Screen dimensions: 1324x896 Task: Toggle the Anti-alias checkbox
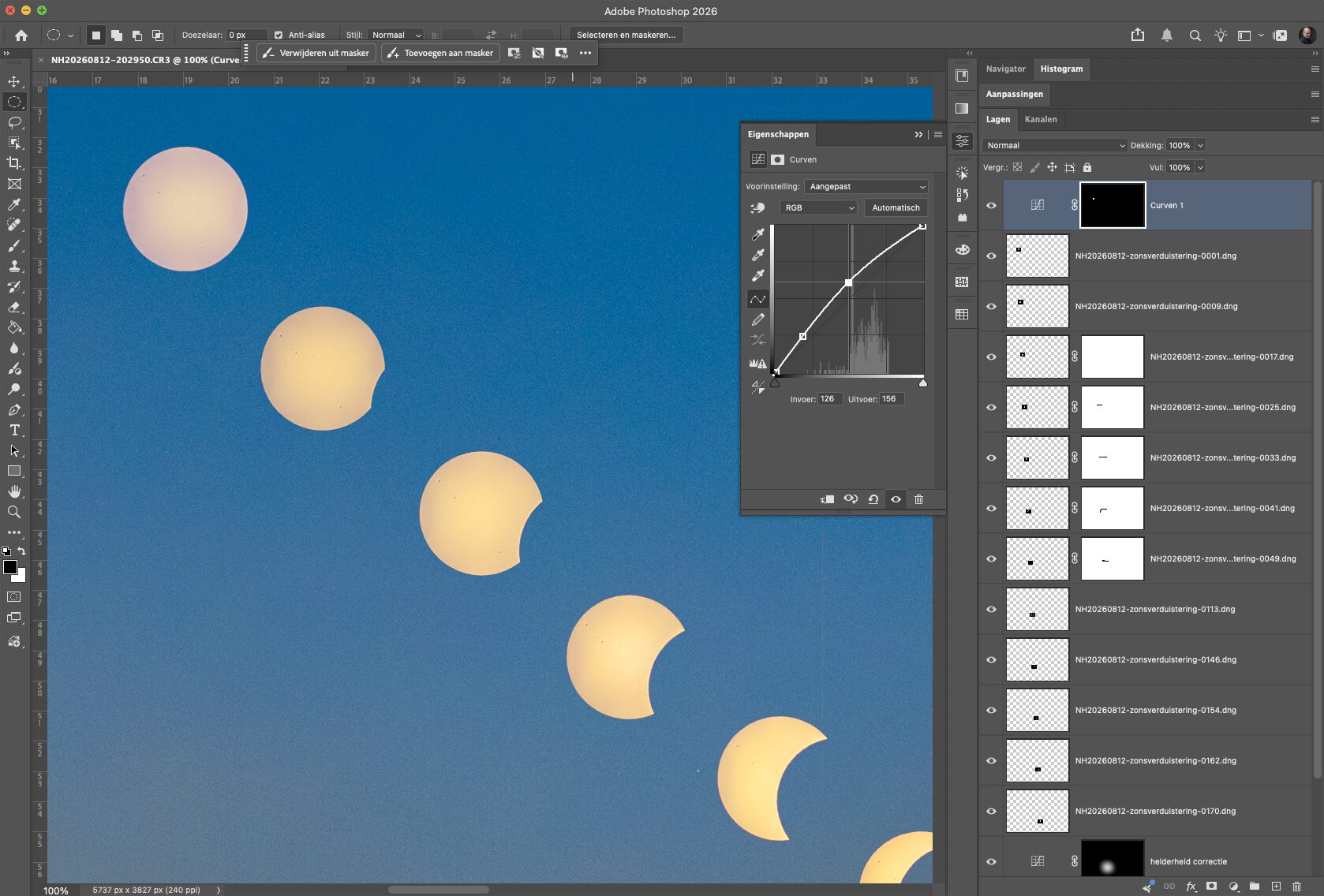pos(279,35)
